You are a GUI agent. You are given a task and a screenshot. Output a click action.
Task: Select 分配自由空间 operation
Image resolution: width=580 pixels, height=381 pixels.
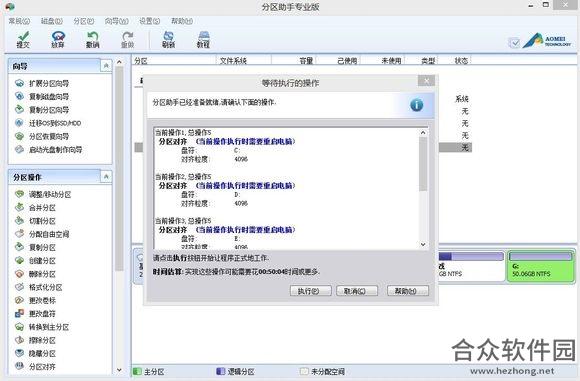(x=42, y=234)
